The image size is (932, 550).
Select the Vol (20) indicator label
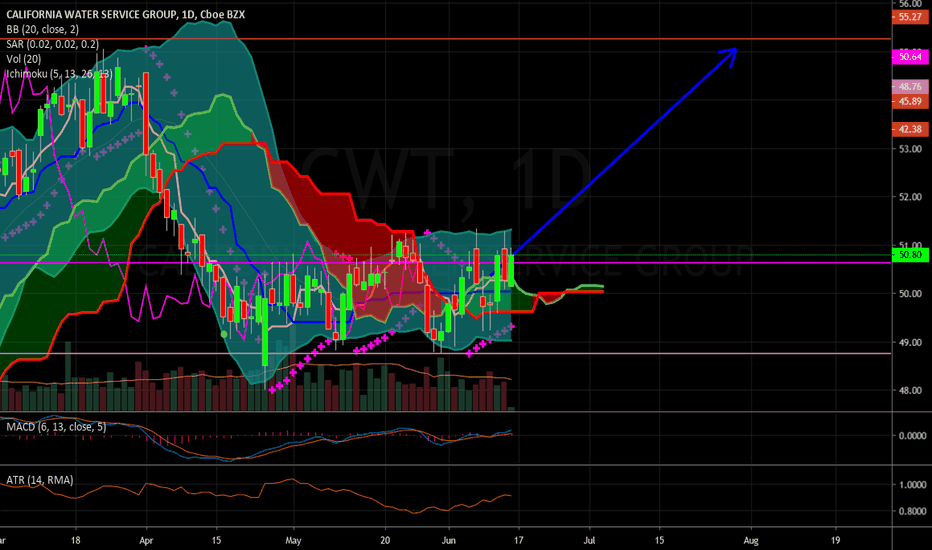click(24, 59)
